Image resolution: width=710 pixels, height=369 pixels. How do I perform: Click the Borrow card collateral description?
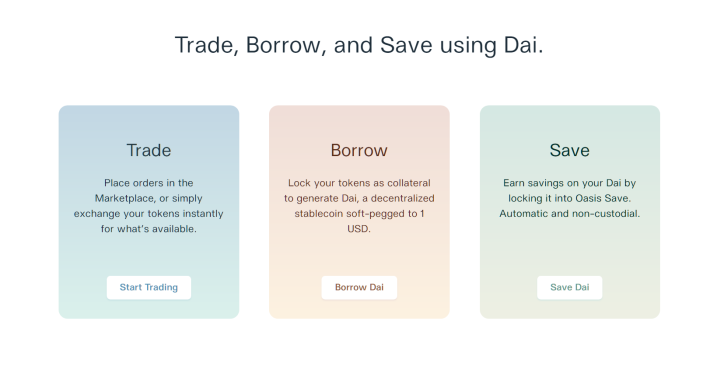[x=359, y=206]
